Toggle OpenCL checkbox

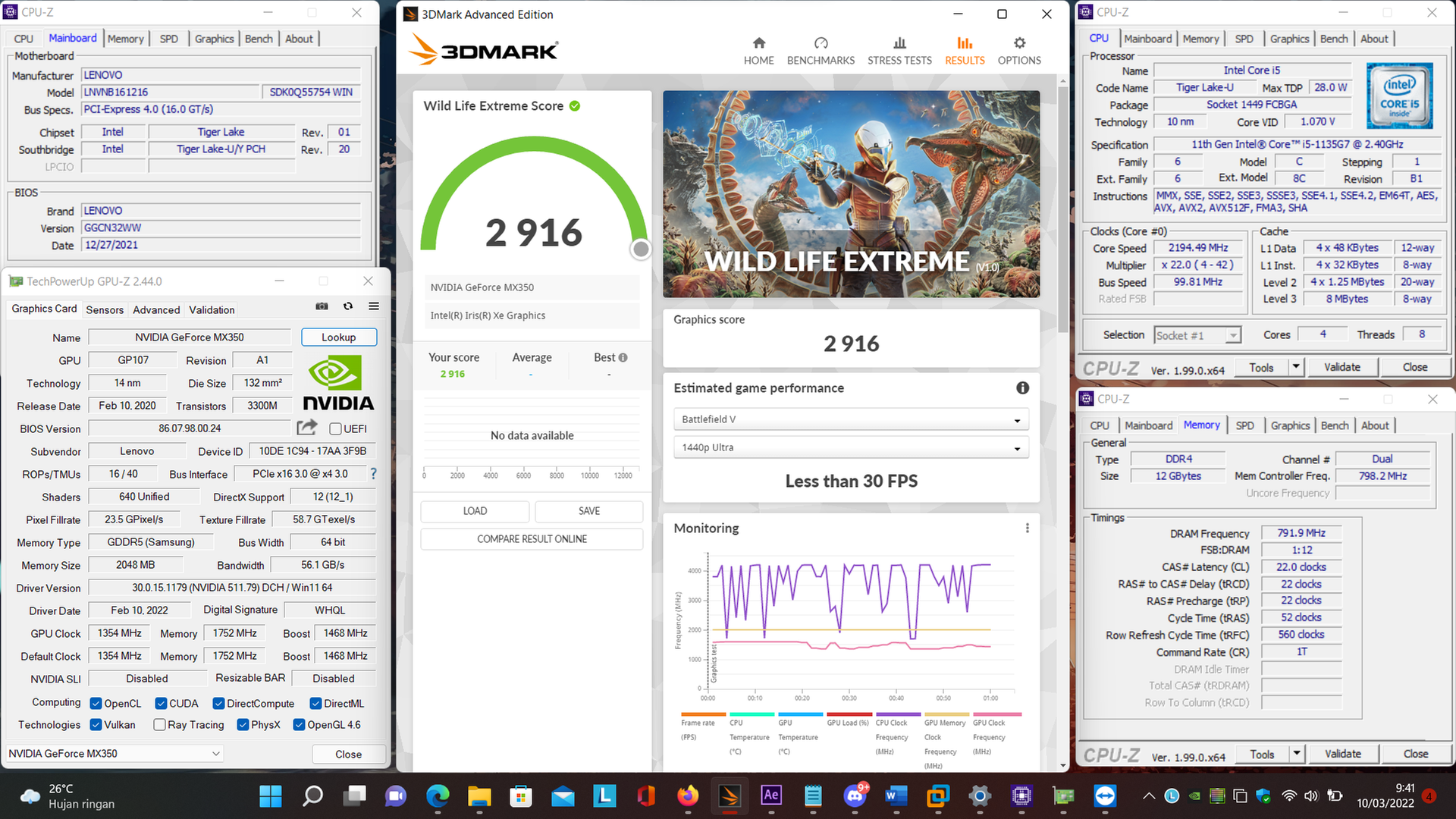96,704
